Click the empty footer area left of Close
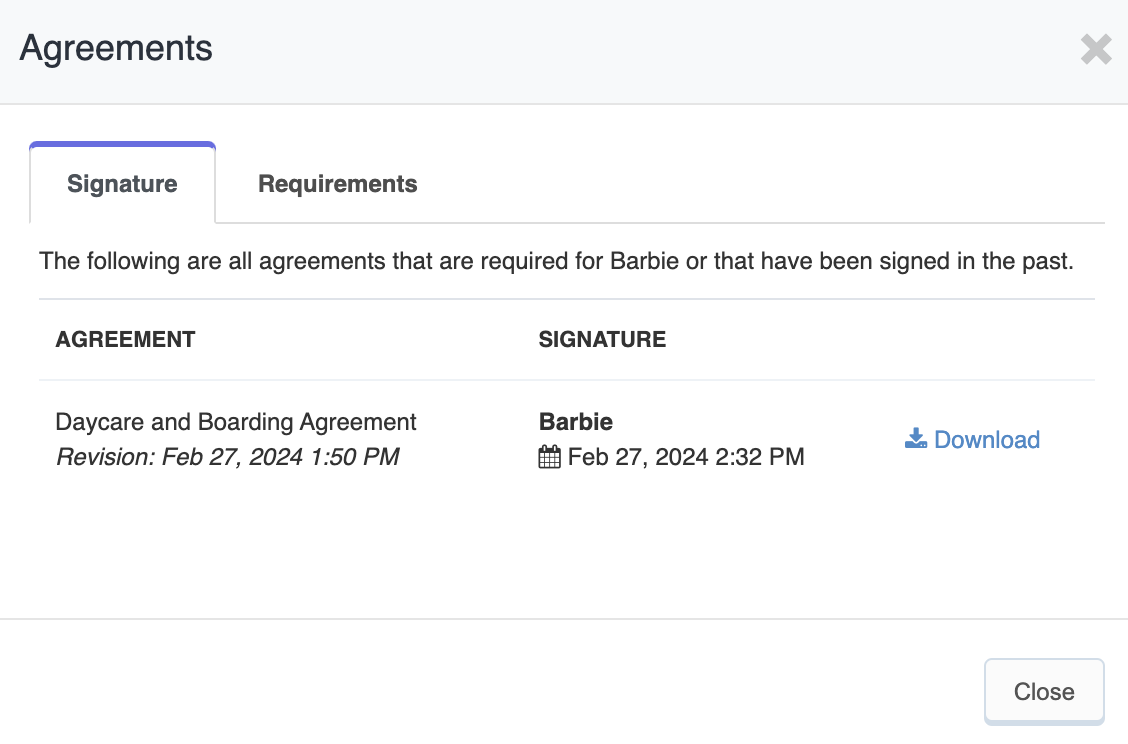Screen dimensions: 1128x744 point(489,691)
